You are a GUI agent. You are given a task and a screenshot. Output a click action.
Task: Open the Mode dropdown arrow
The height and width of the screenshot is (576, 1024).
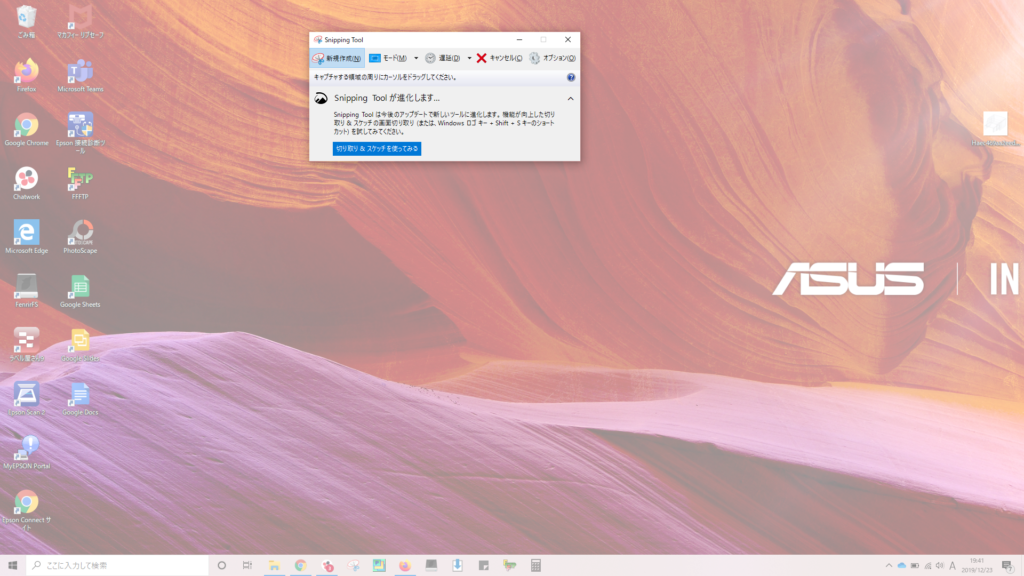click(x=416, y=58)
